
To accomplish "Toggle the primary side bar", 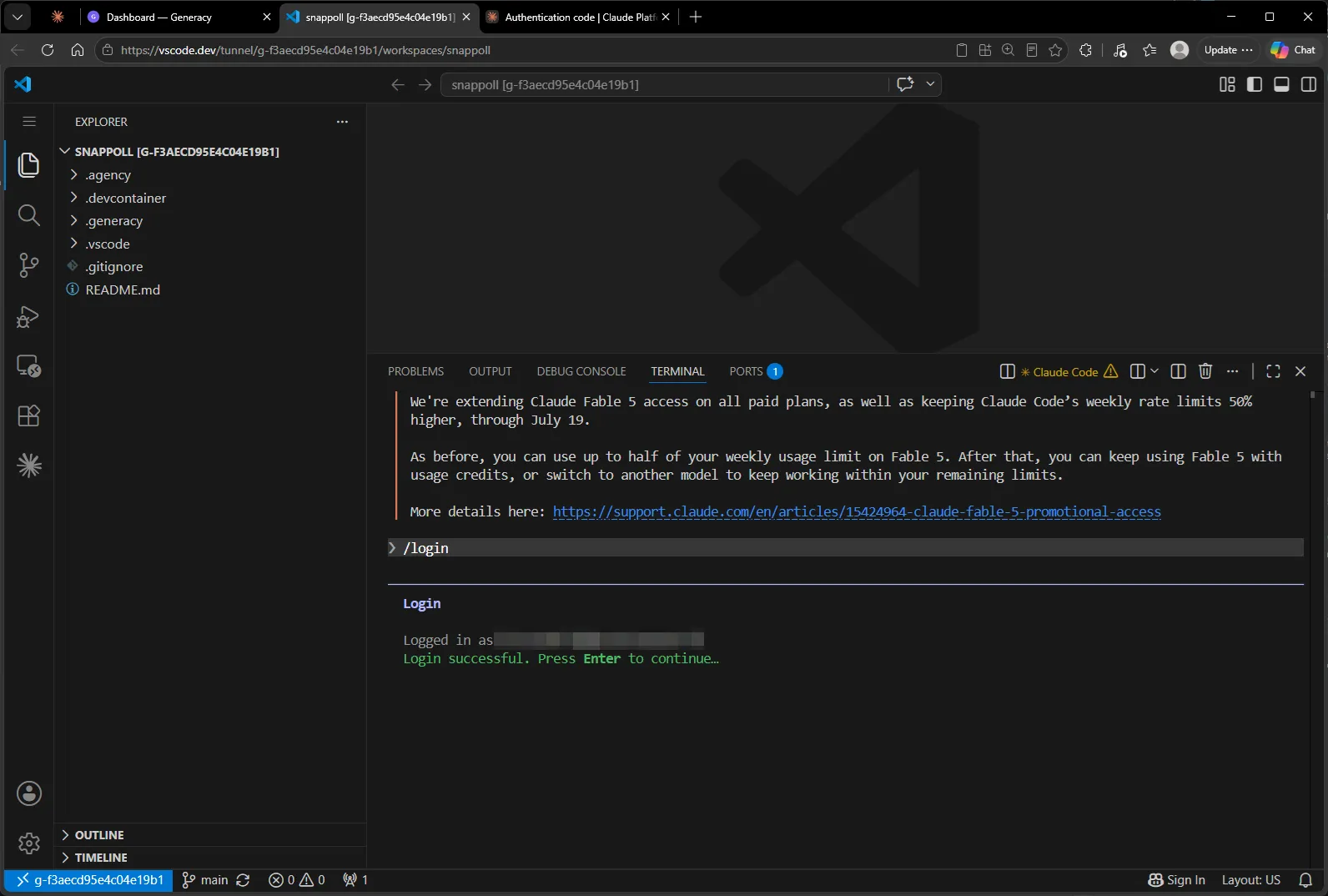I will point(1255,84).
